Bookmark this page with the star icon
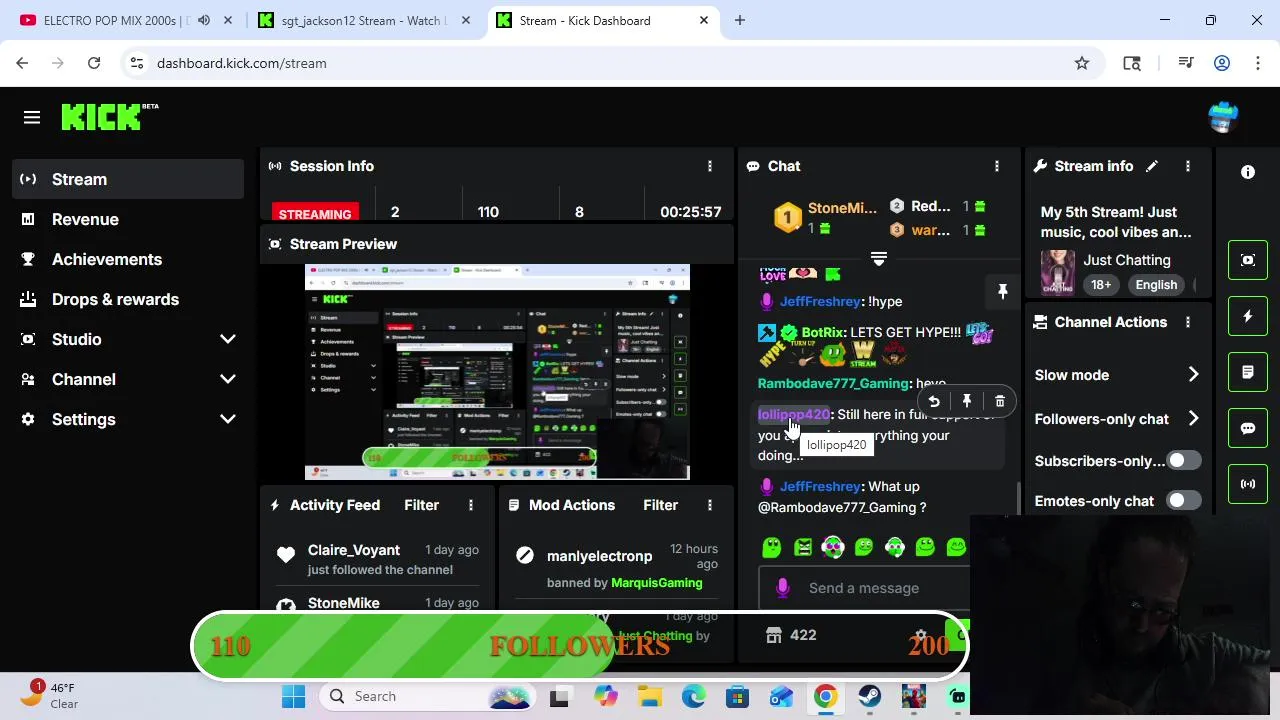The width and height of the screenshot is (1280, 720). tap(1082, 63)
